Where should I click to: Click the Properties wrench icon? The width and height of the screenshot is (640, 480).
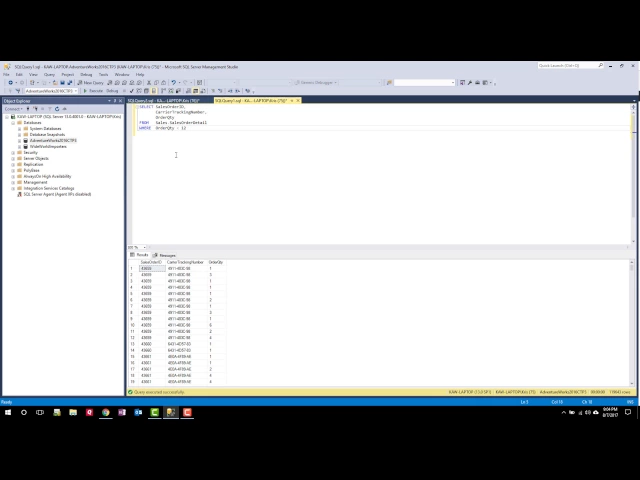point(470,82)
